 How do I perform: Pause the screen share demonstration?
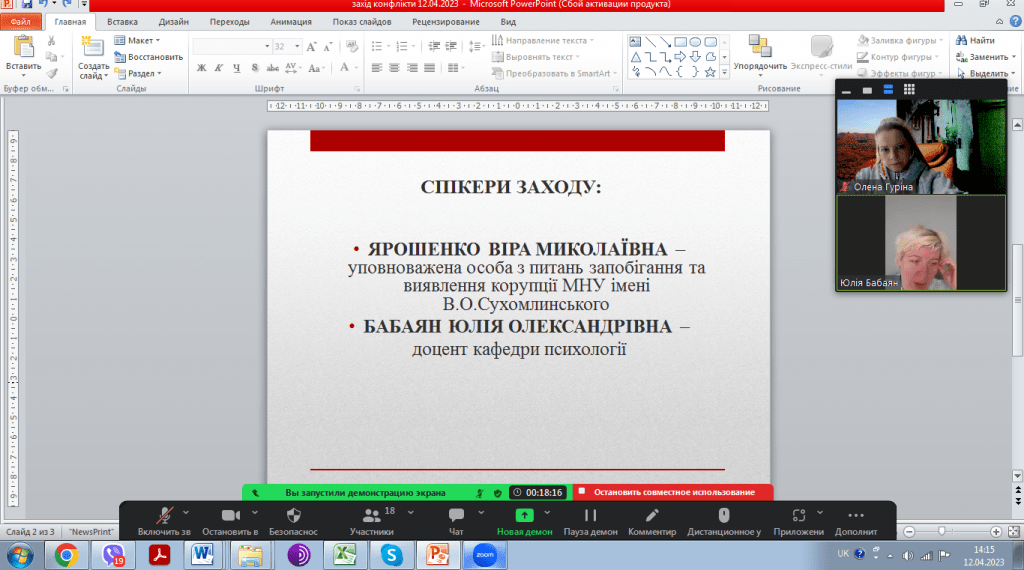(x=590, y=515)
